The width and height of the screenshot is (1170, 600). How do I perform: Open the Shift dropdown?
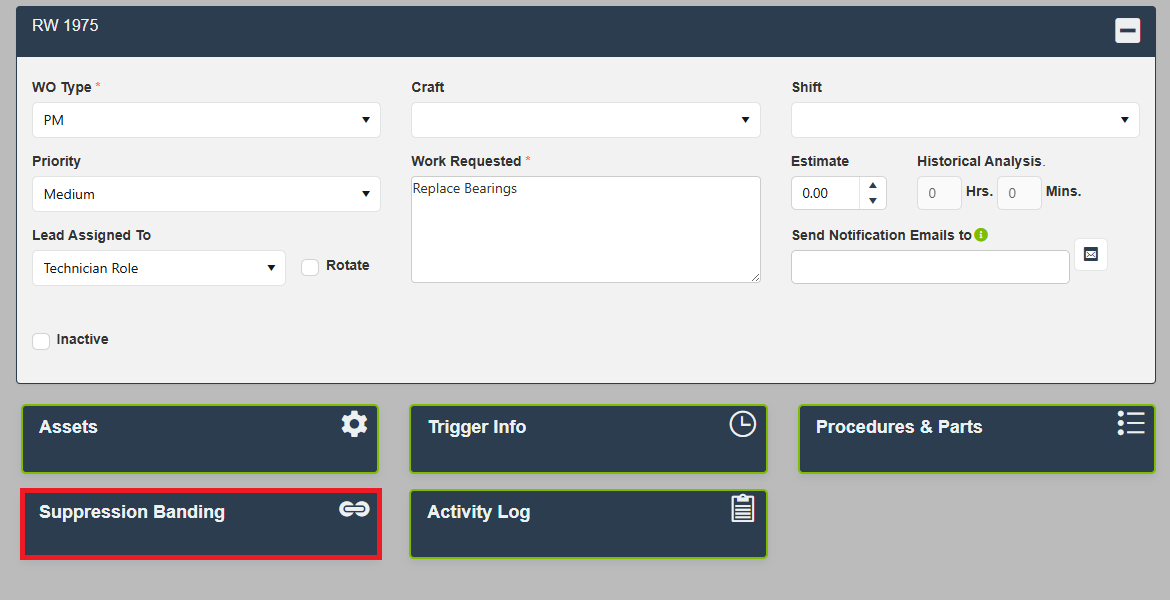pyautogui.click(x=965, y=120)
